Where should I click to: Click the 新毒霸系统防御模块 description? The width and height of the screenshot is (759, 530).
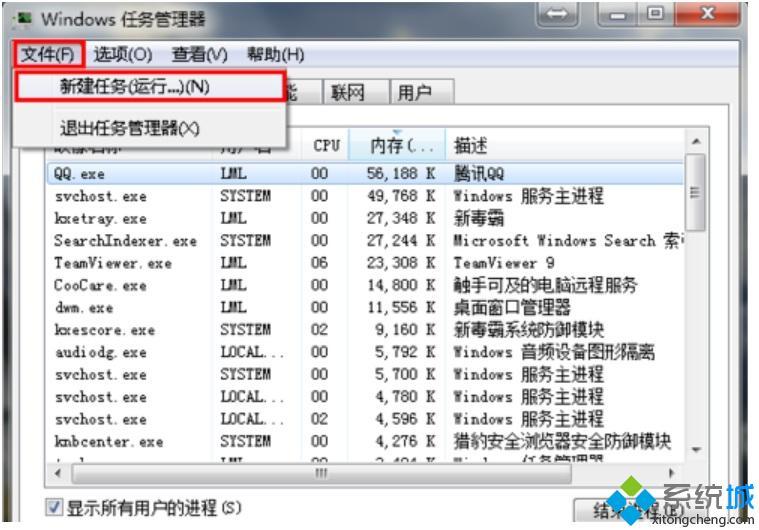point(529,330)
